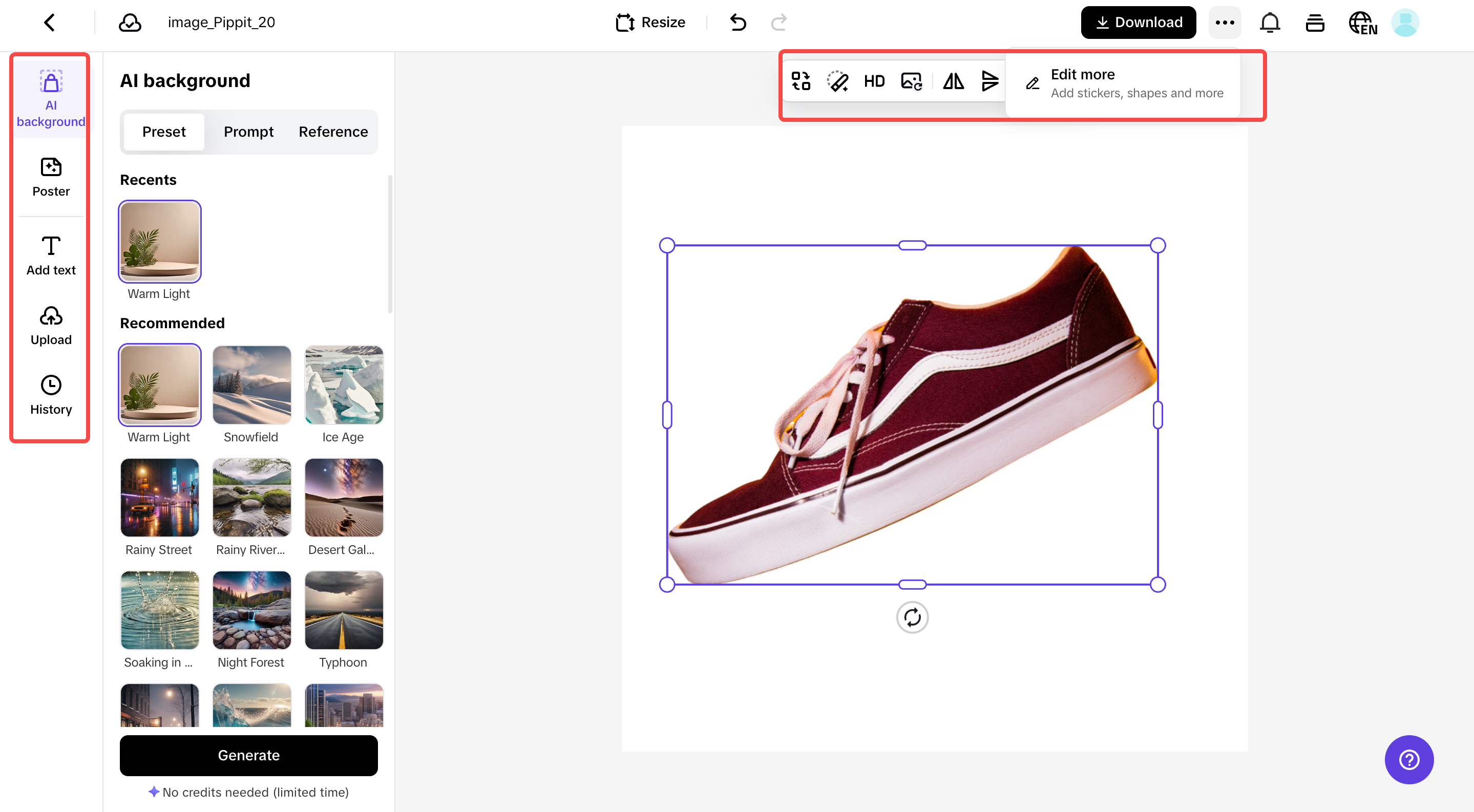Pick the Rainy Street background preset

coord(160,498)
